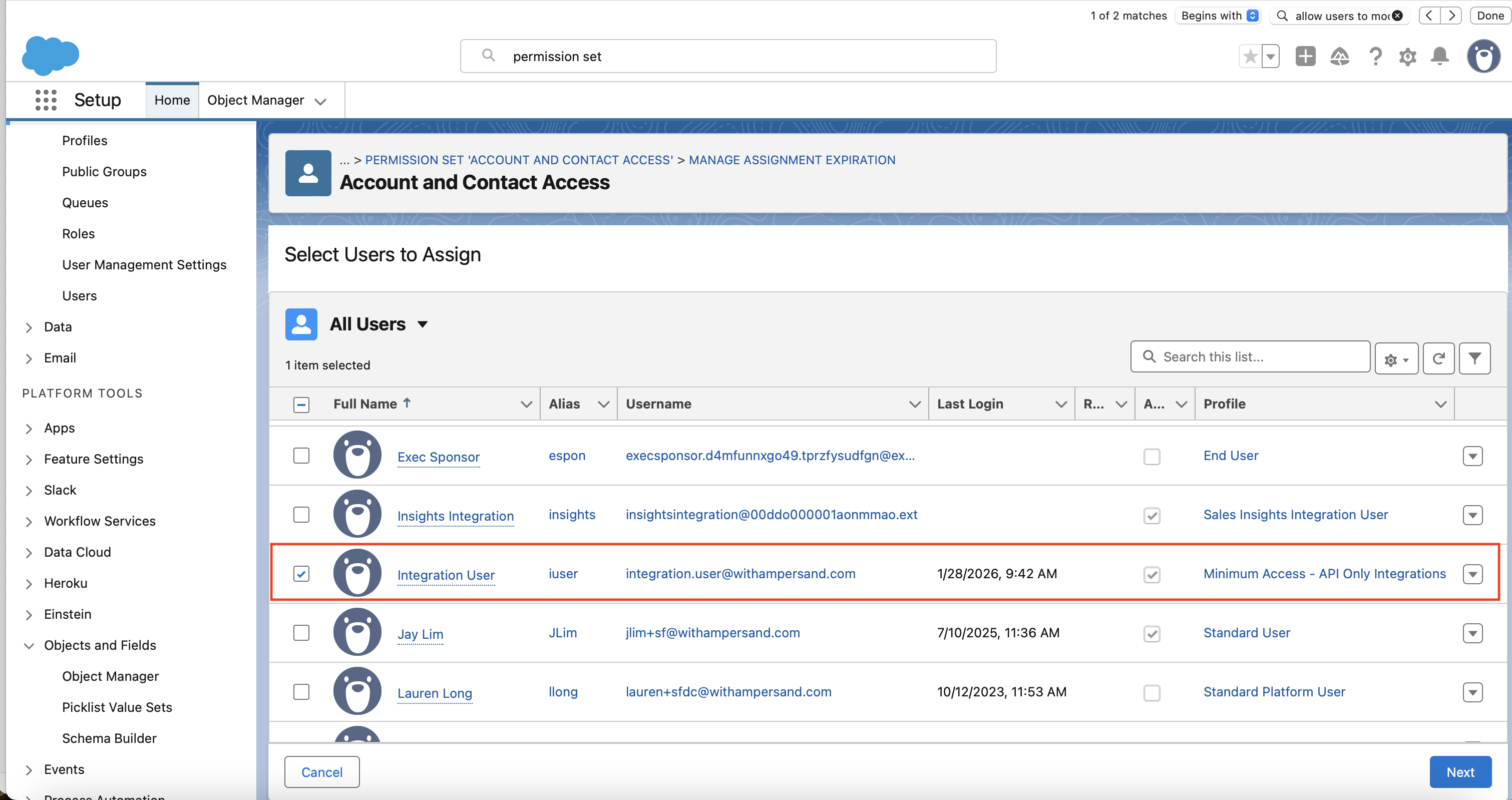The height and width of the screenshot is (800, 1512).
Task: Click the Next button
Action: 1460,772
